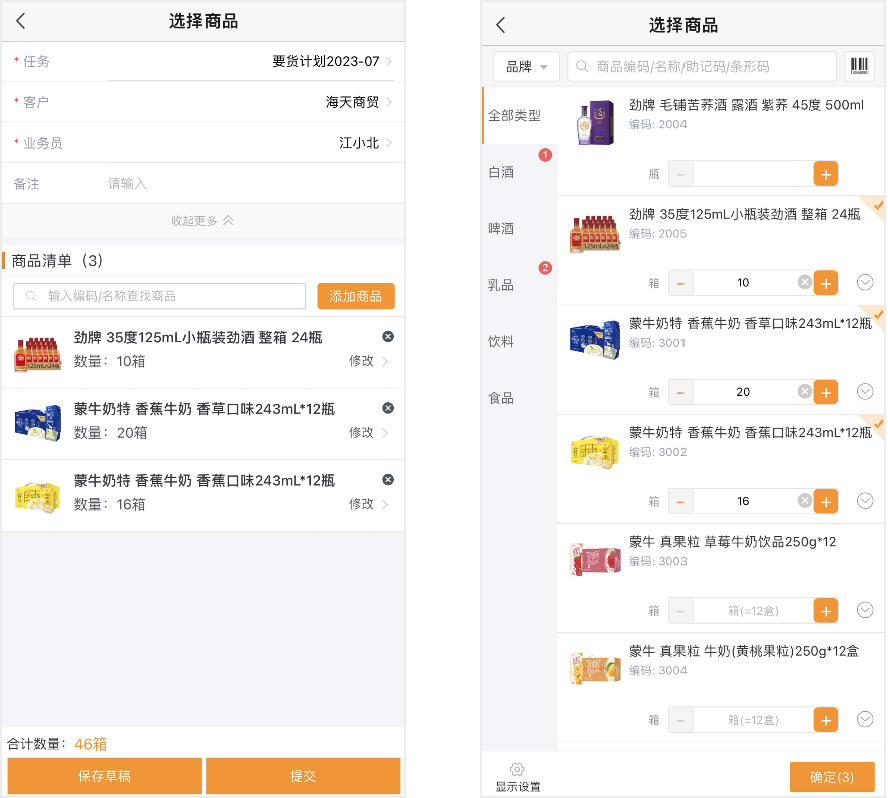Select 饮料 category tab

(x=519, y=342)
